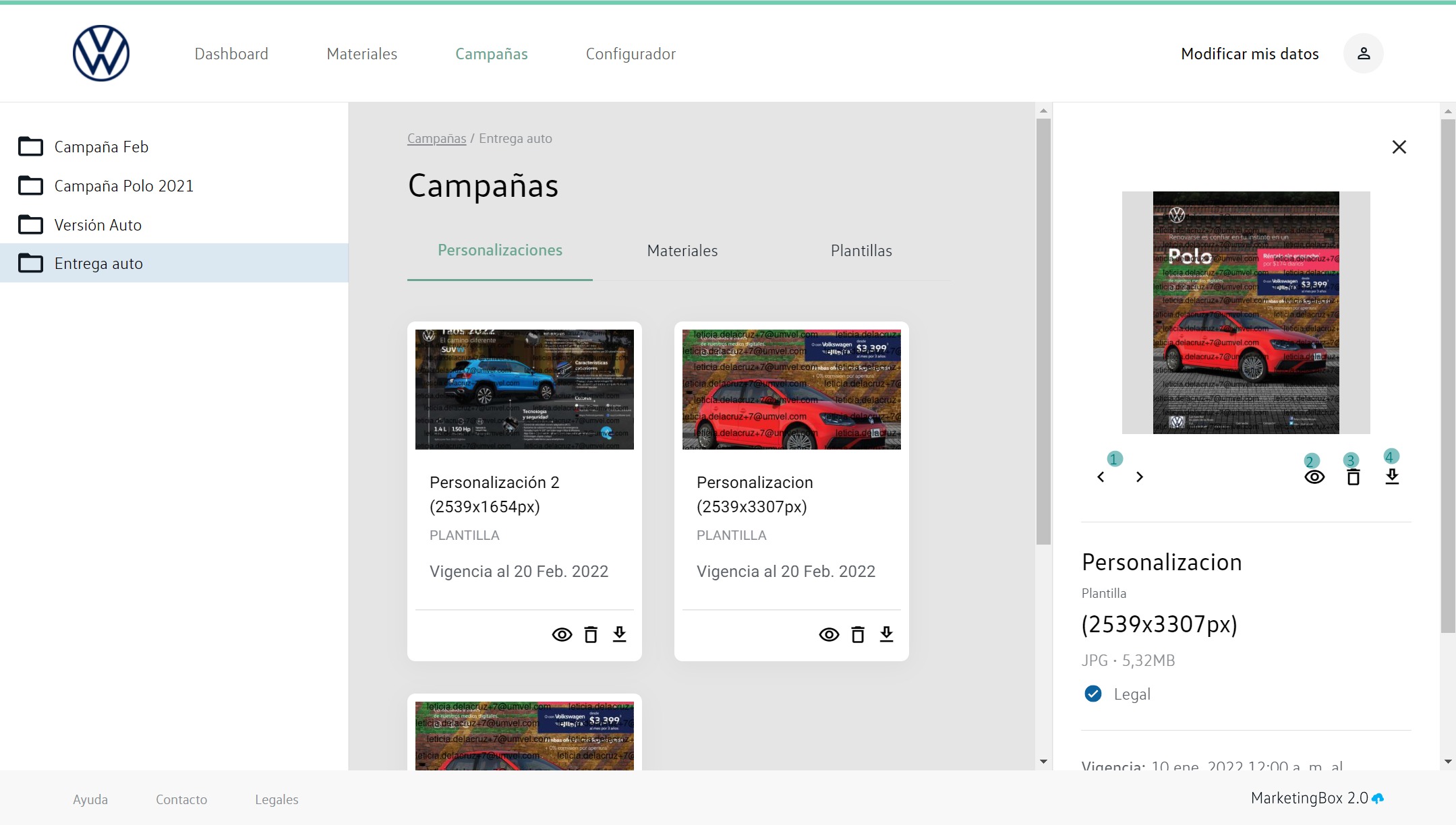Switch to the Plantillas tab
Viewport: 1456px width, 825px height.
(861, 251)
